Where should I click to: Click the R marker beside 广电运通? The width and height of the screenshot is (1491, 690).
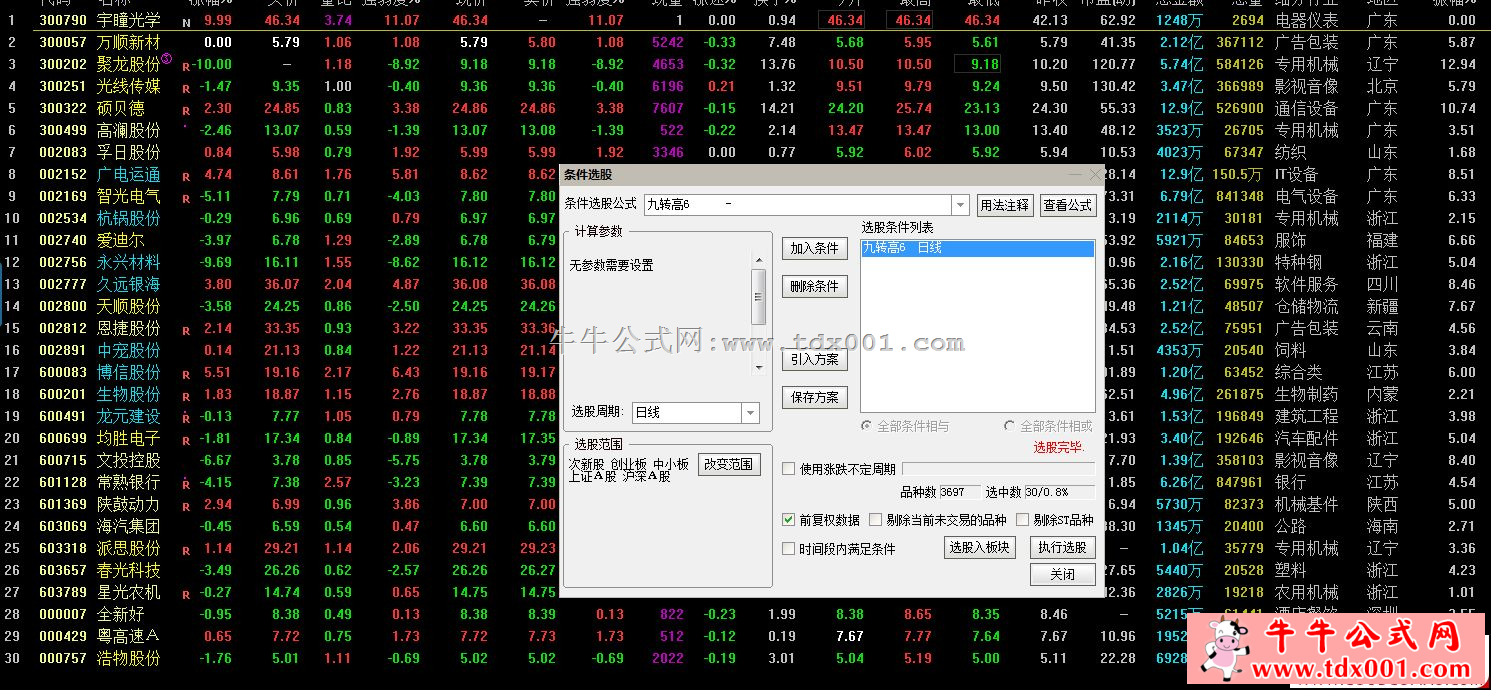pyautogui.click(x=186, y=176)
